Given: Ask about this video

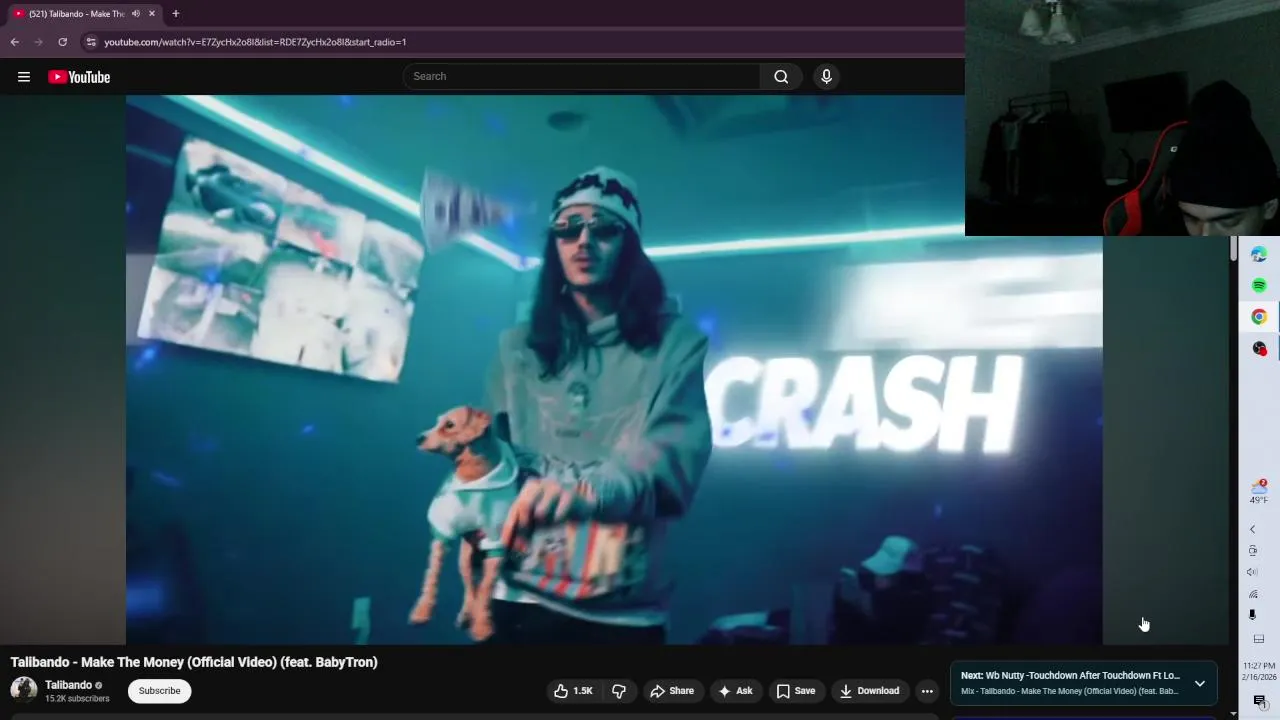Looking at the screenshot, I should pyautogui.click(x=735, y=691).
